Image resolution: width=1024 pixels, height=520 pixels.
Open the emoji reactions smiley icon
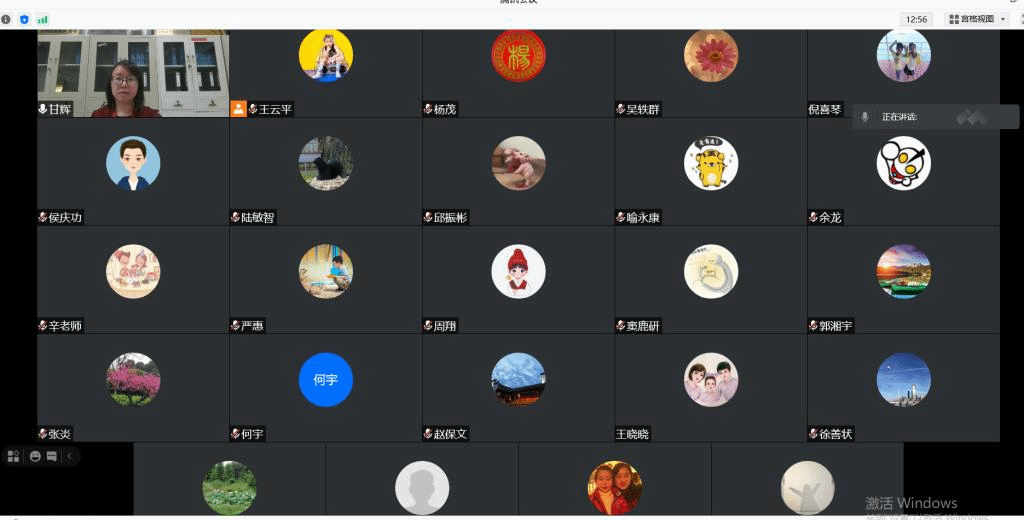pos(35,456)
